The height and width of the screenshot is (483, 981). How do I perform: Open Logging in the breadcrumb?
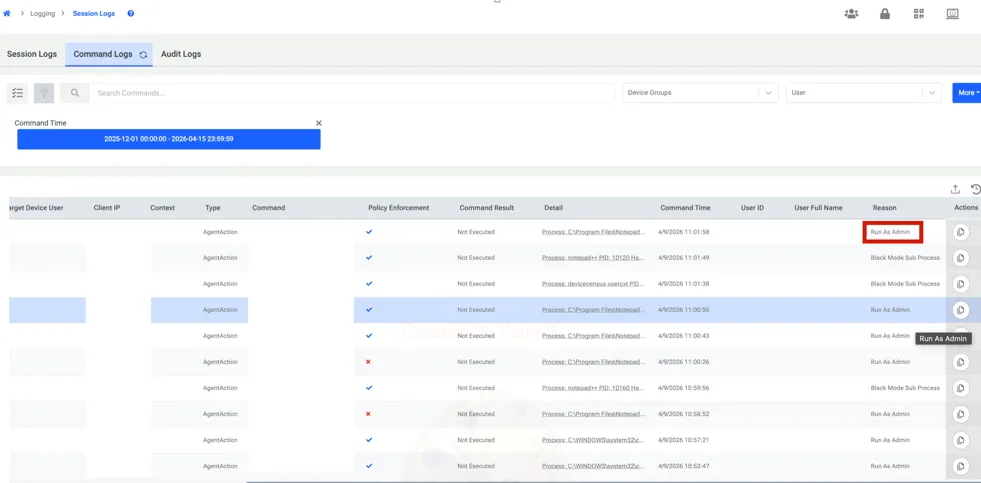pyautogui.click(x=43, y=13)
